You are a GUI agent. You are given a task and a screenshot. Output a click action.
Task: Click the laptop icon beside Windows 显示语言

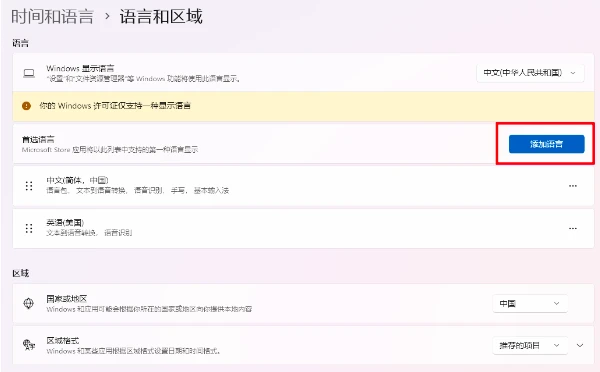tap(29, 73)
